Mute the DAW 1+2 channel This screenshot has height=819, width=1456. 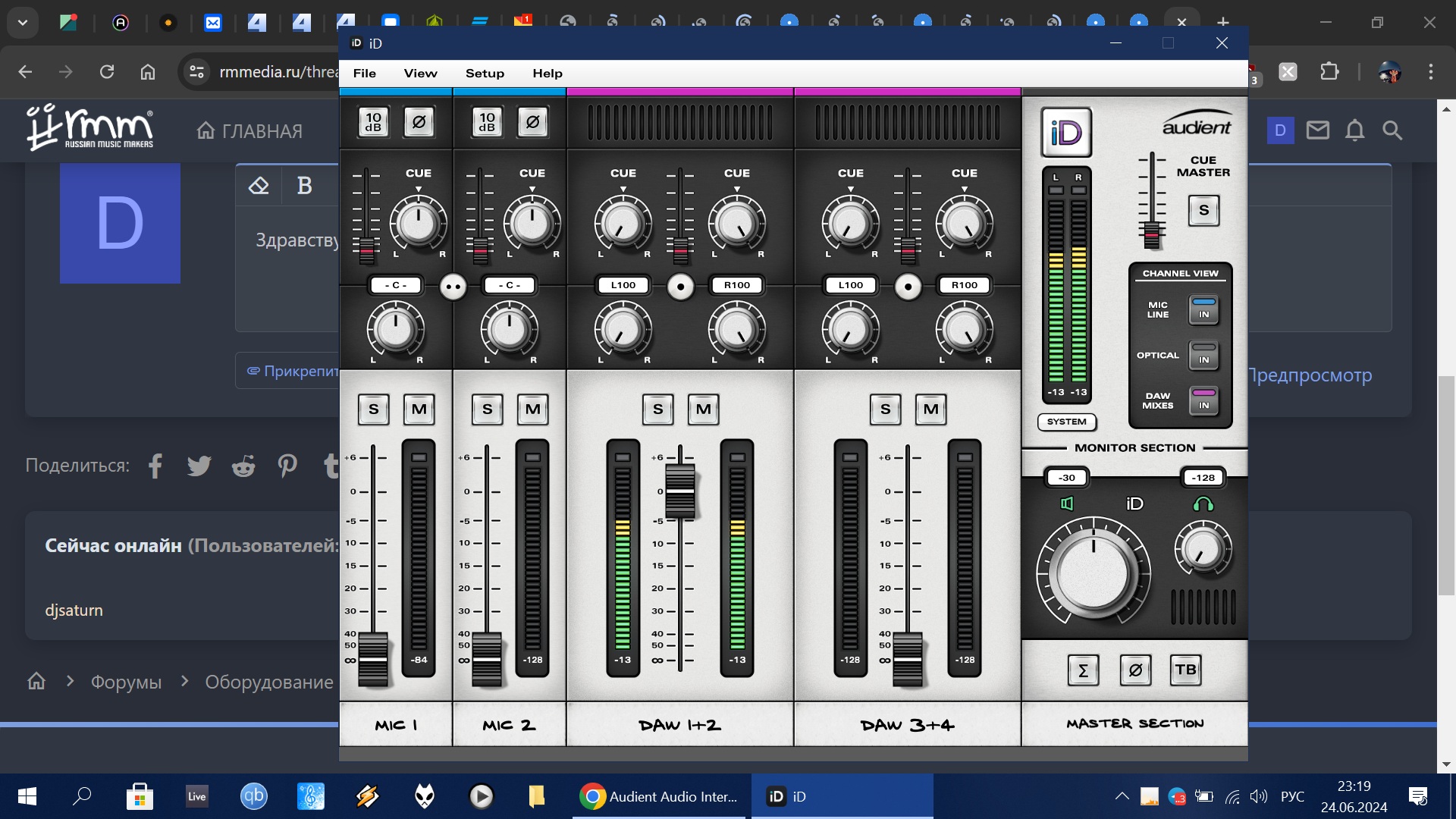703,409
